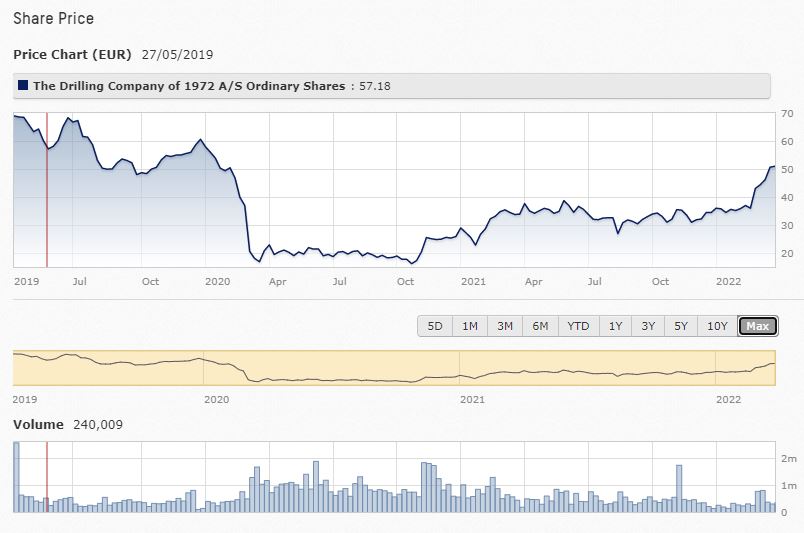Choose the 10Y range button
The height and width of the screenshot is (533, 804).
pyautogui.click(x=717, y=326)
